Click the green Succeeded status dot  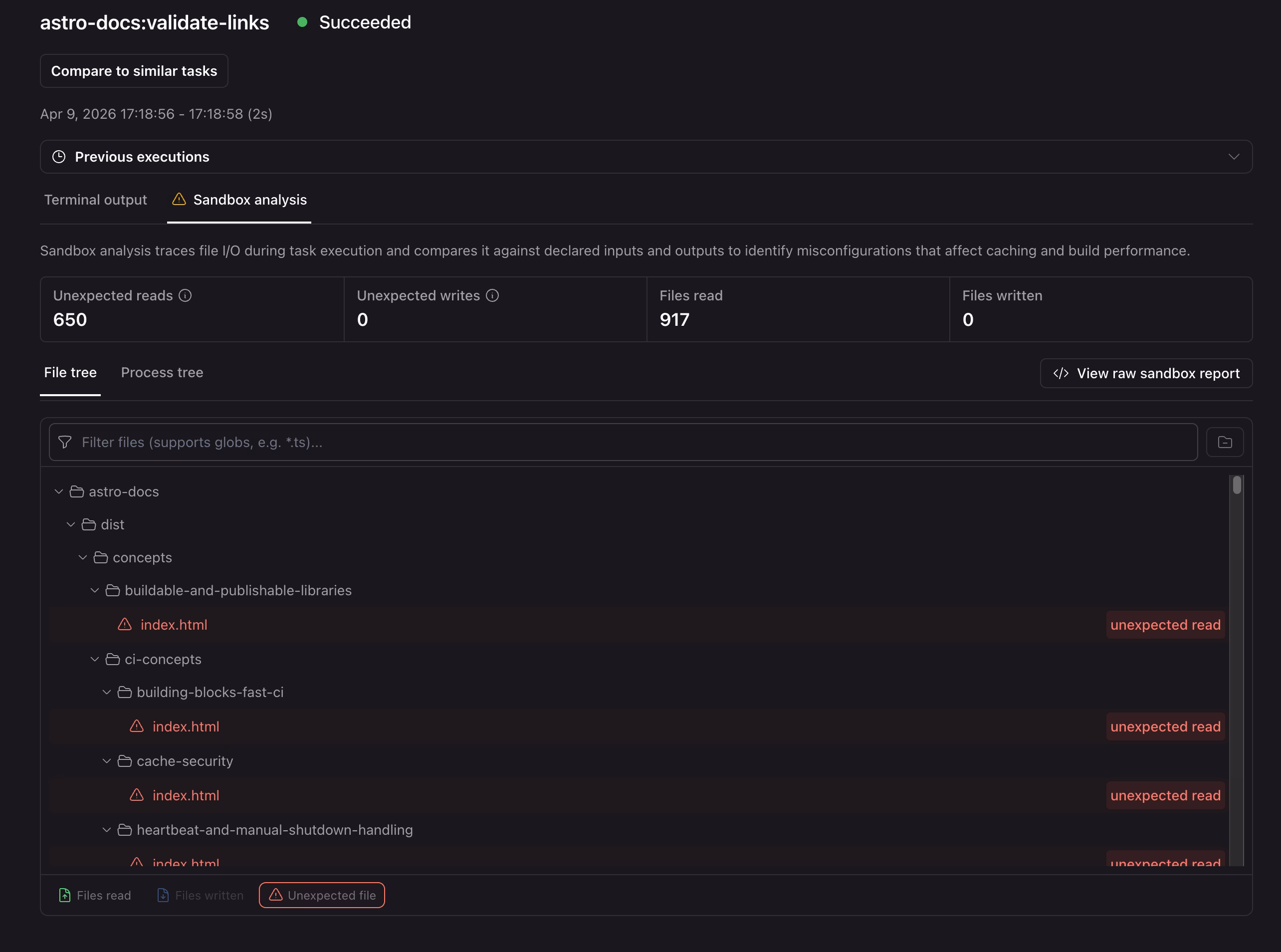(302, 22)
